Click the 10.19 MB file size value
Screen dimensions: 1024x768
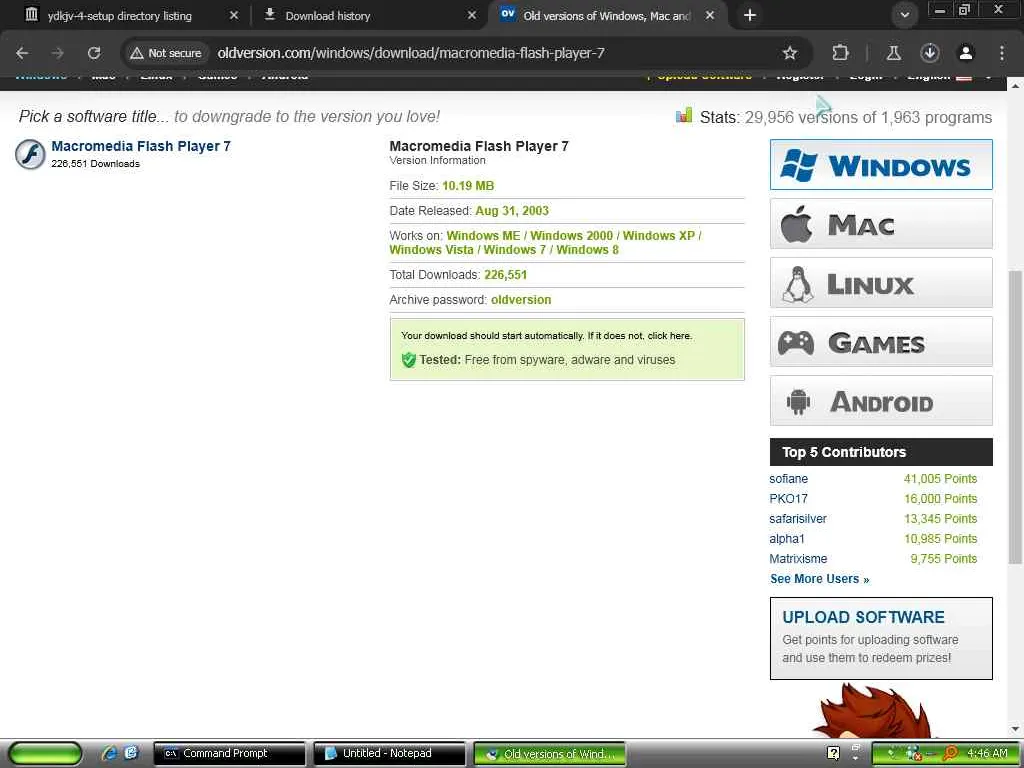[468, 185]
